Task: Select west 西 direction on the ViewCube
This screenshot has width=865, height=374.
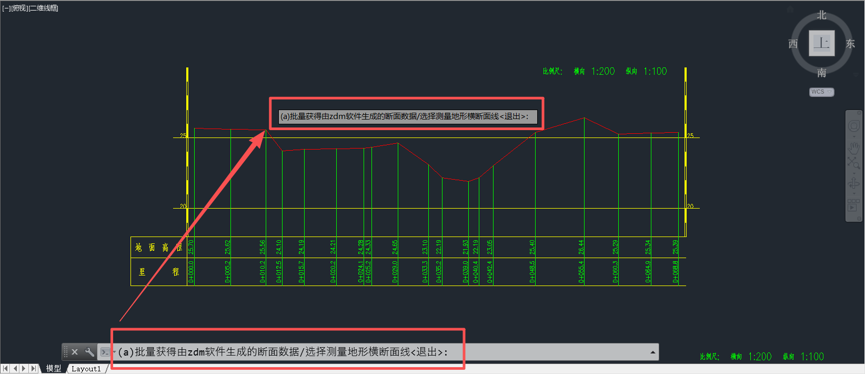Action: coord(793,44)
